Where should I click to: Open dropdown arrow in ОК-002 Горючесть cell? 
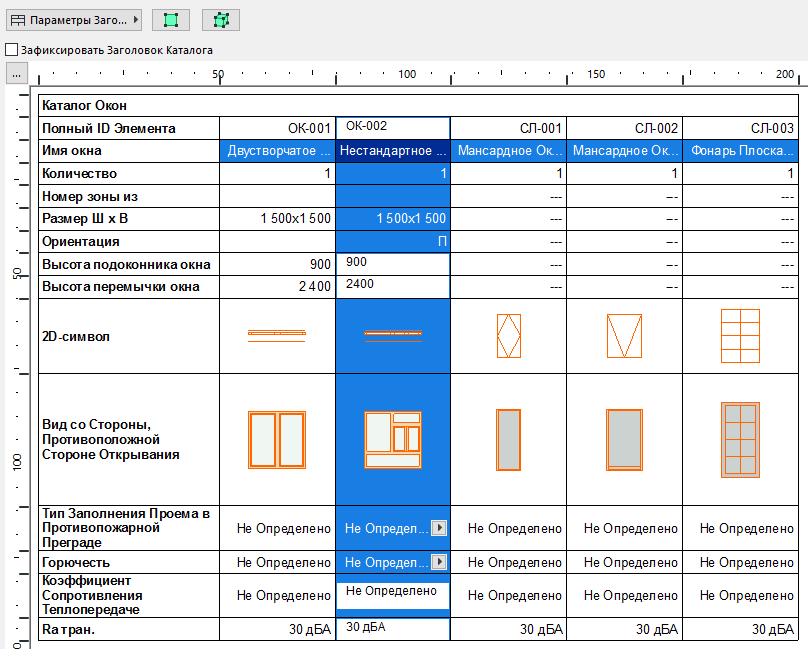(438, 562)
